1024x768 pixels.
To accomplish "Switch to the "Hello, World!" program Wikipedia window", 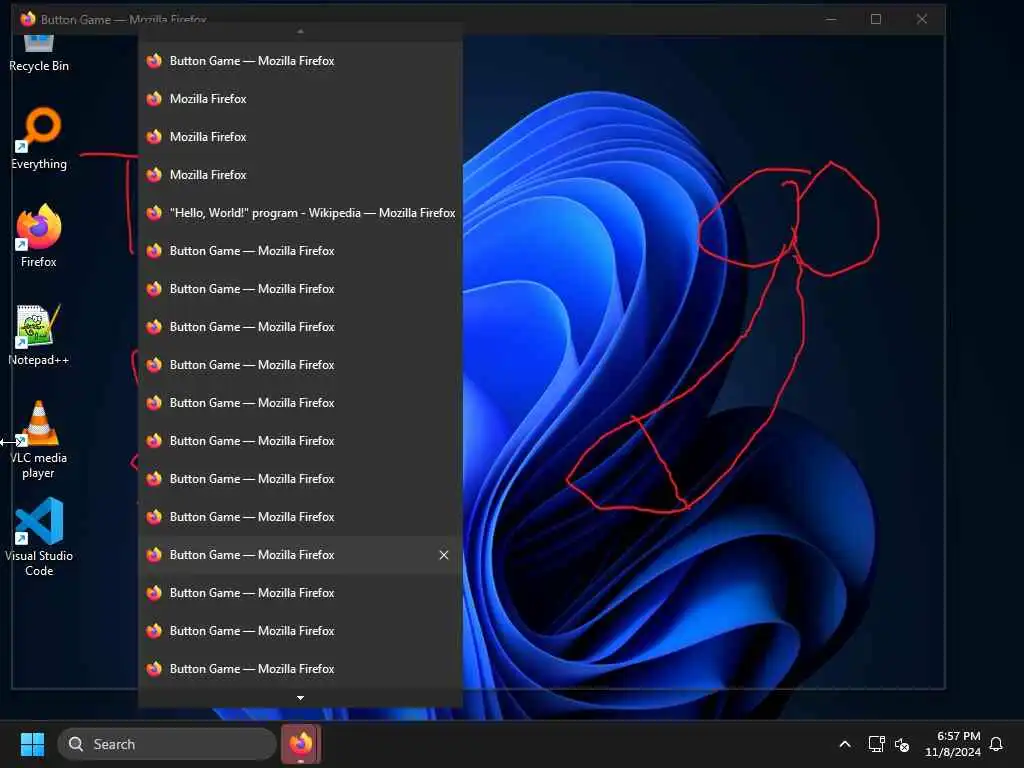I will point(300,213).
